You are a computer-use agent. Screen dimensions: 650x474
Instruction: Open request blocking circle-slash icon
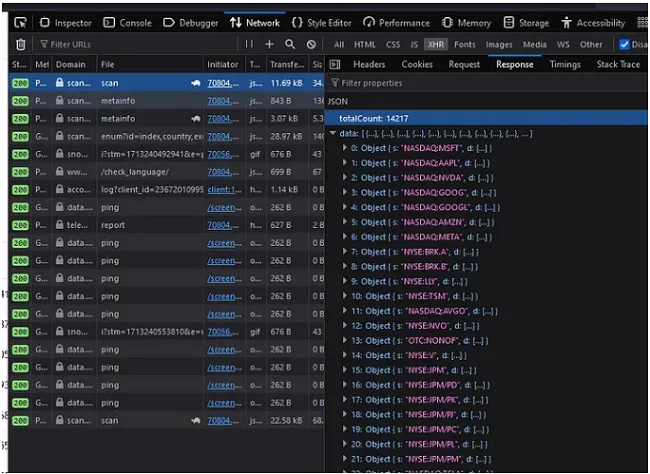tap(311, 44)
